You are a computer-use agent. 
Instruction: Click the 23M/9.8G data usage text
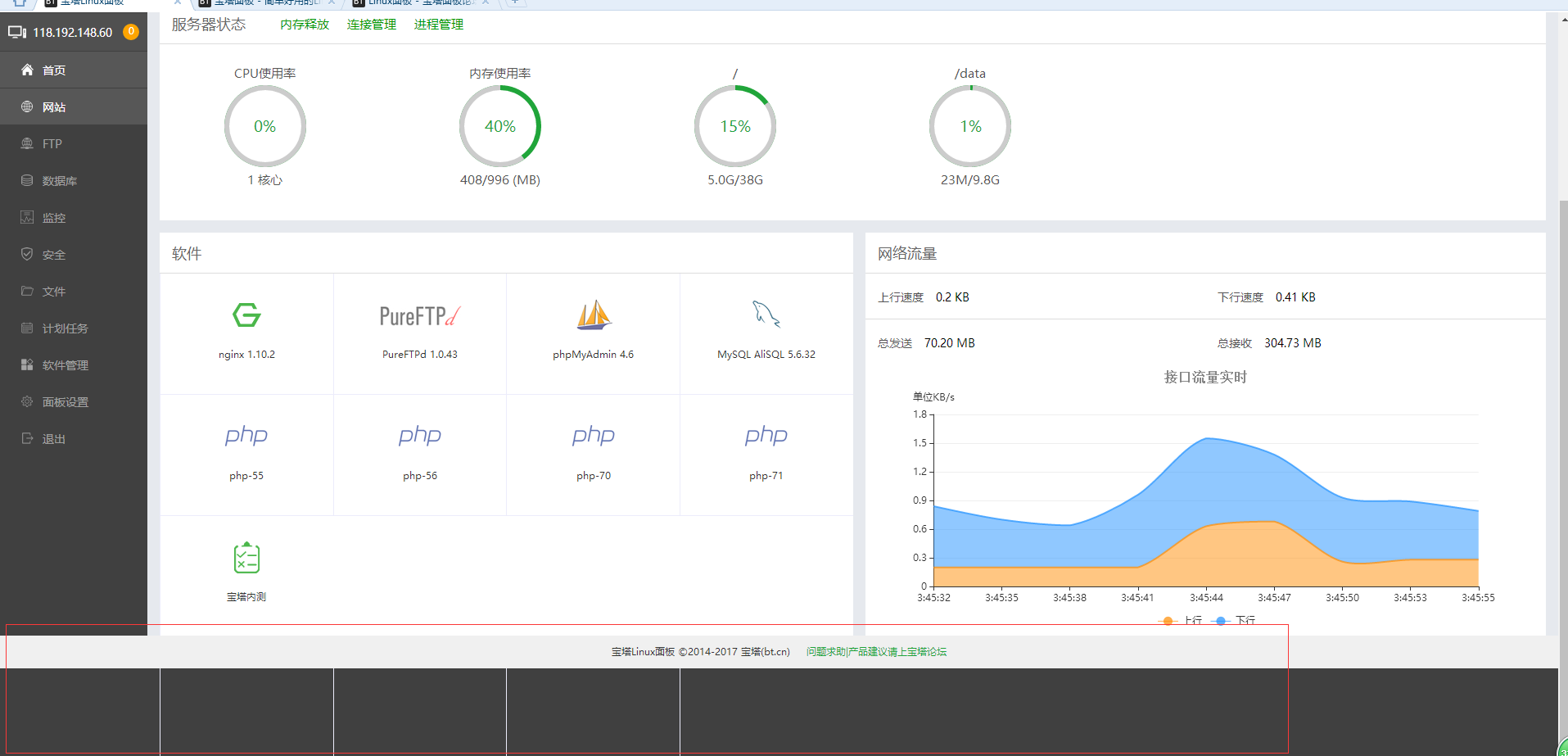click(x=970, y=180)
